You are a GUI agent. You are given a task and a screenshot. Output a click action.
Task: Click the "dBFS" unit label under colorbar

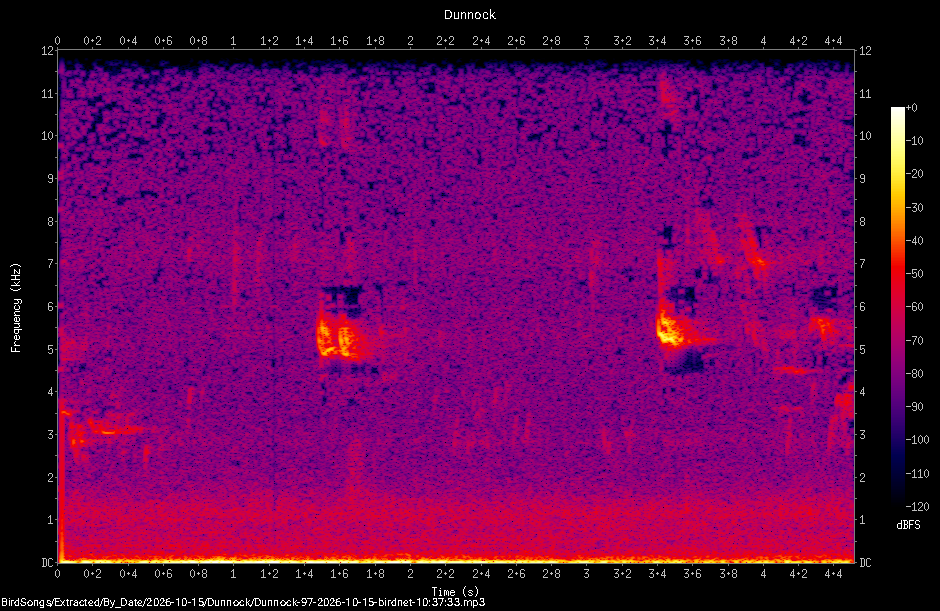908,525
